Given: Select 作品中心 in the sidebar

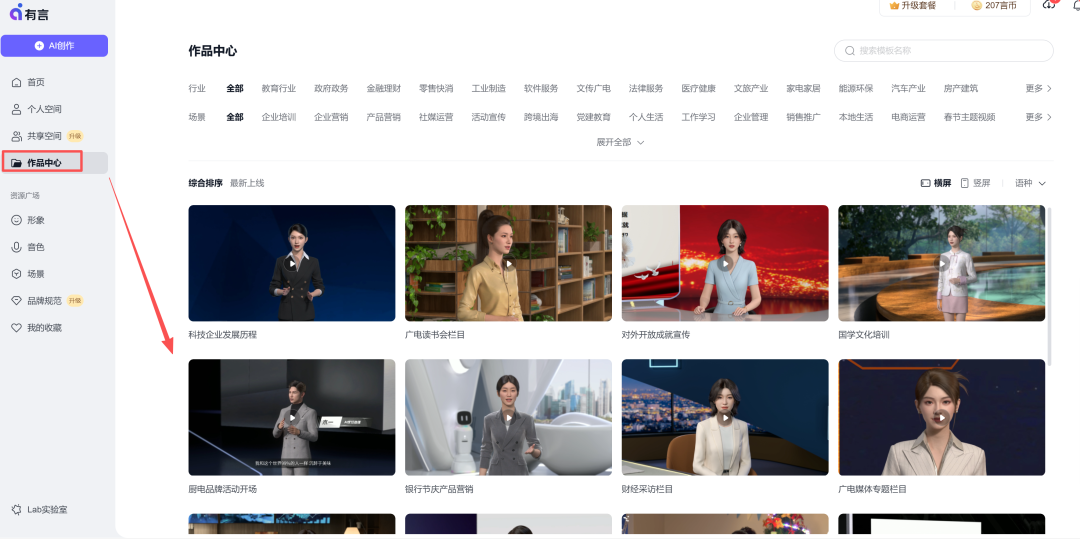Looking at the screenshot, I should [54, 163].
